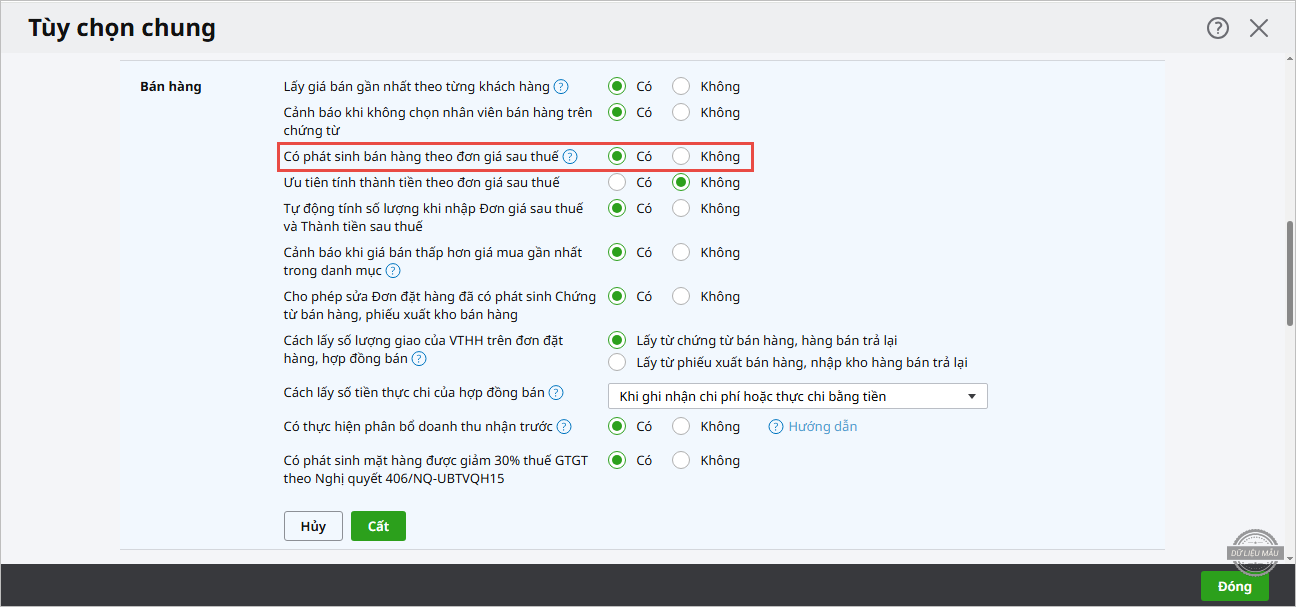Click the 'Hủy' button

tap(313, 526)
